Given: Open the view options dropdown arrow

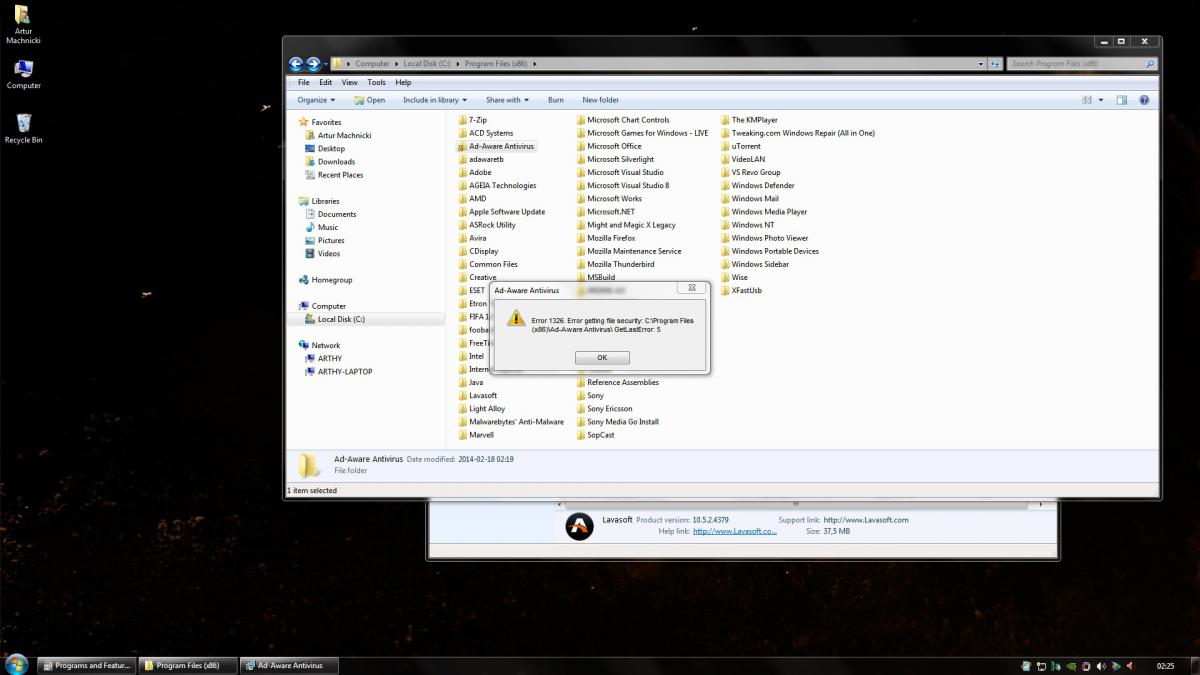Looking at the screenshot, I should tap(1101, 100).
